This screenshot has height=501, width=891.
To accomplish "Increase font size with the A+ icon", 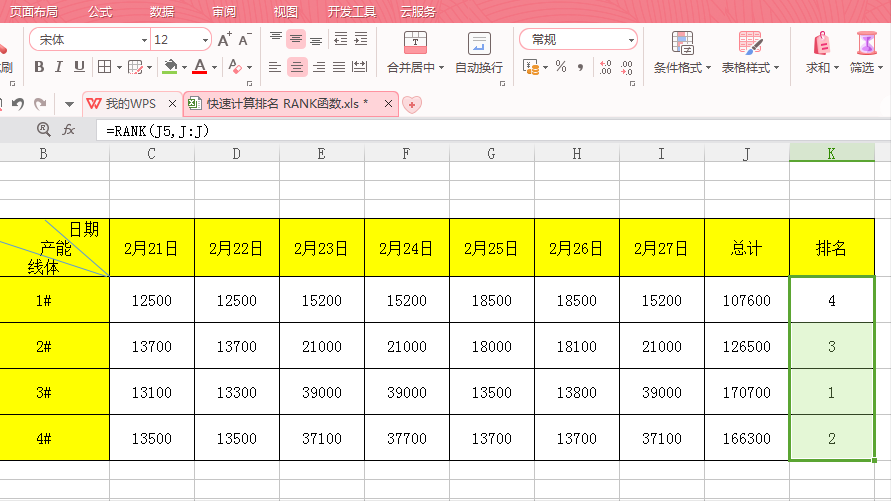I will click(x=224, y=39).
